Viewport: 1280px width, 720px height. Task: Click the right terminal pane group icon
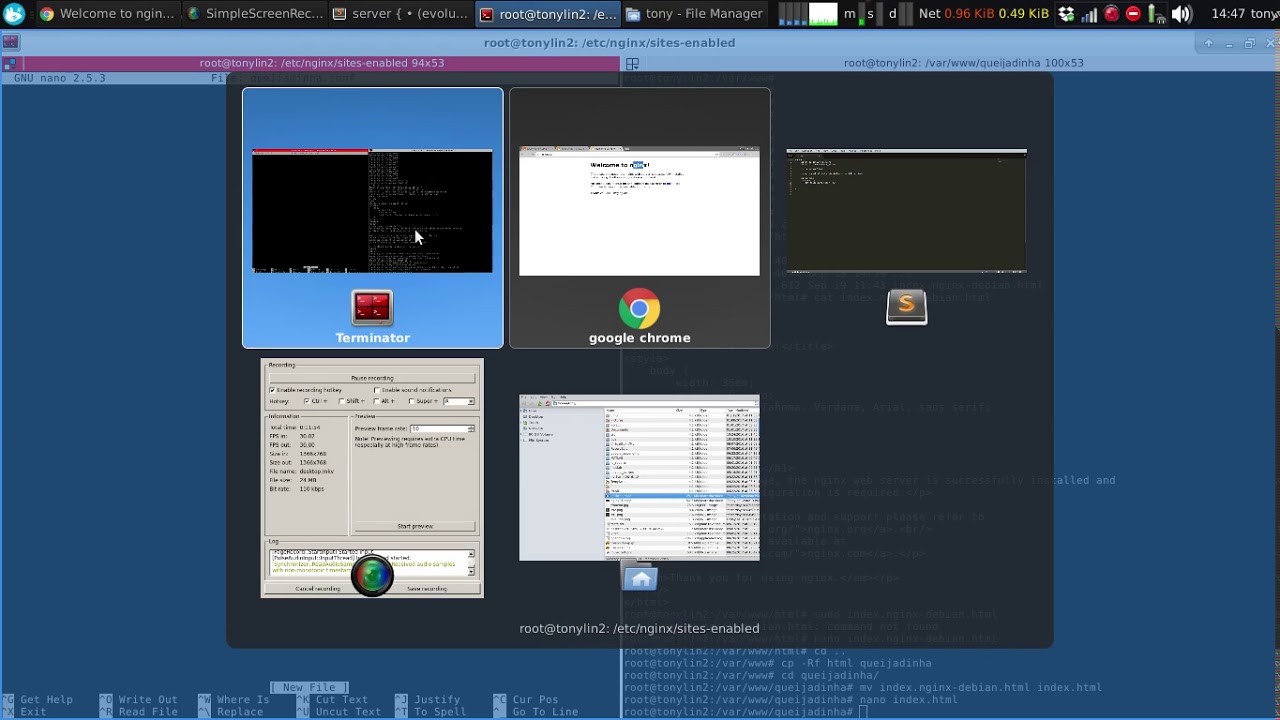[632, 63]
